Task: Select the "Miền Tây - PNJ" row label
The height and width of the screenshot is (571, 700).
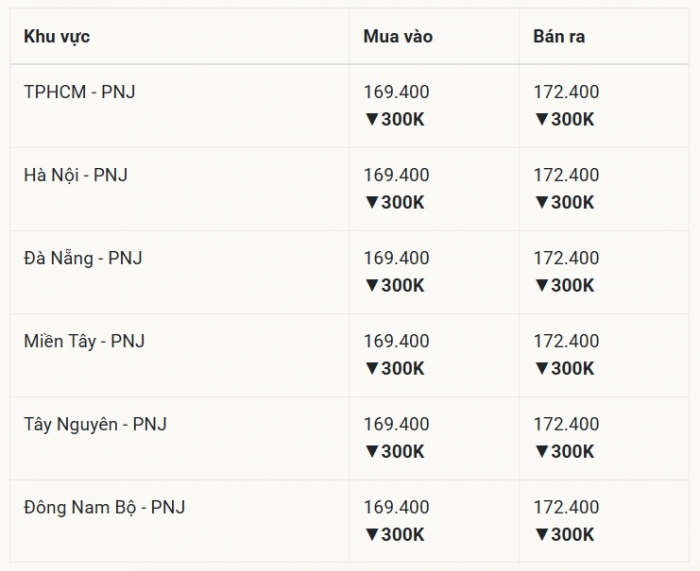Action: click(x=84, y=341)
